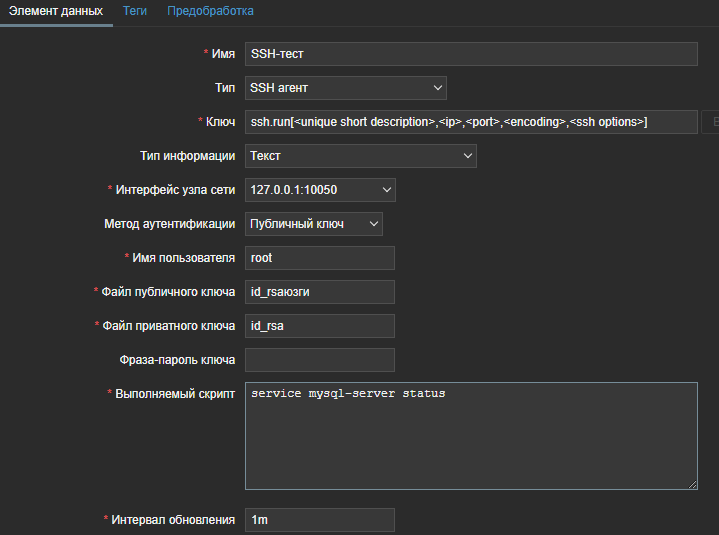Focus the Ключ field with ssh.run

[470, 122]
